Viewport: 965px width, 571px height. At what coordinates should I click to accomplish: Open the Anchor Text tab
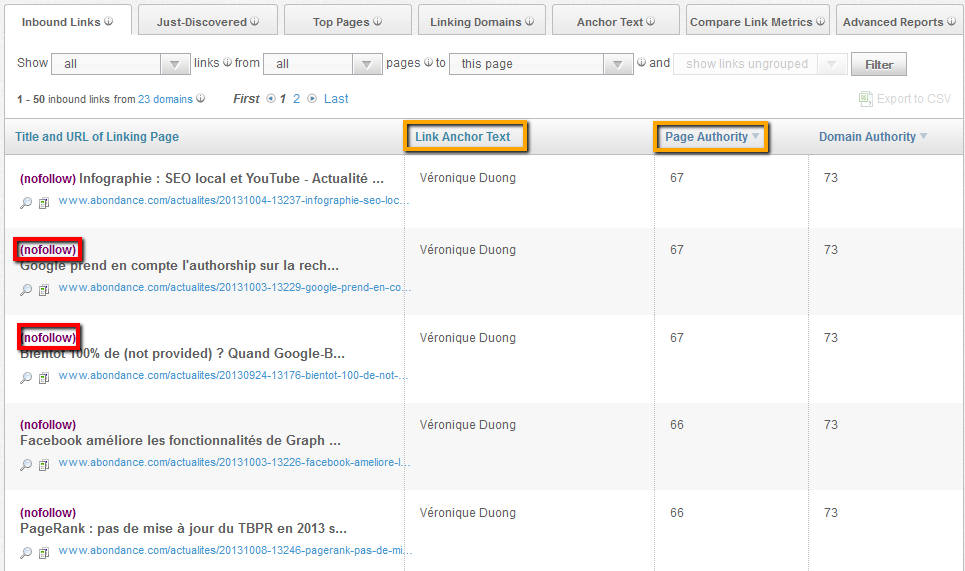pyautogui.click(x=616, y=21)
